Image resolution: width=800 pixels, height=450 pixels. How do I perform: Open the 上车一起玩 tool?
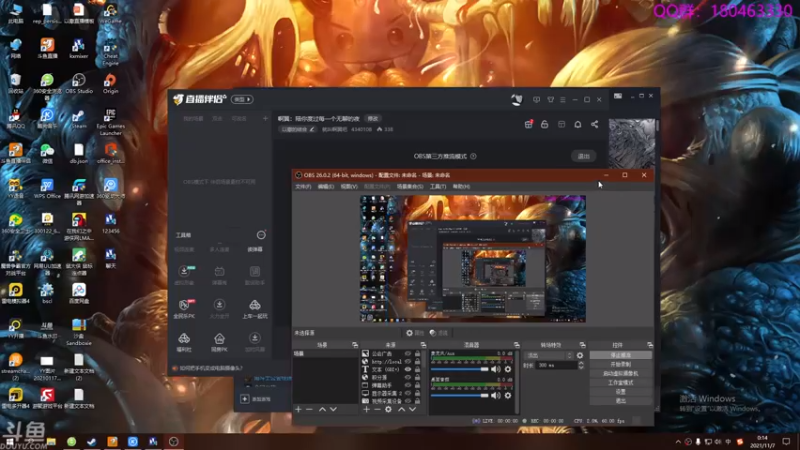pyautogui.click(x=255, y=309)
